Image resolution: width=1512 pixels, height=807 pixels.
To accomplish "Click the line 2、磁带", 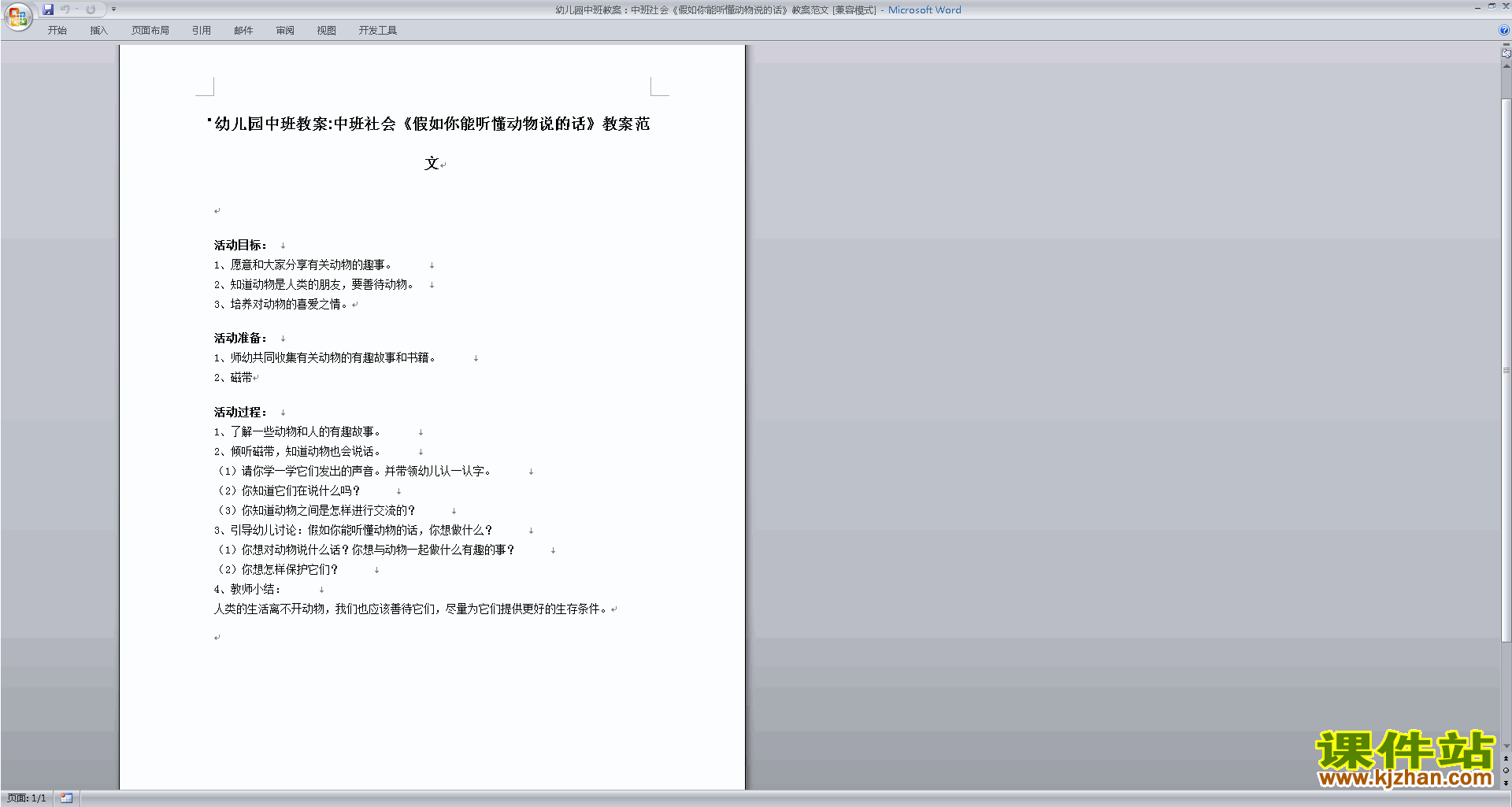I will pyautogui.click(x=233, y=378).
